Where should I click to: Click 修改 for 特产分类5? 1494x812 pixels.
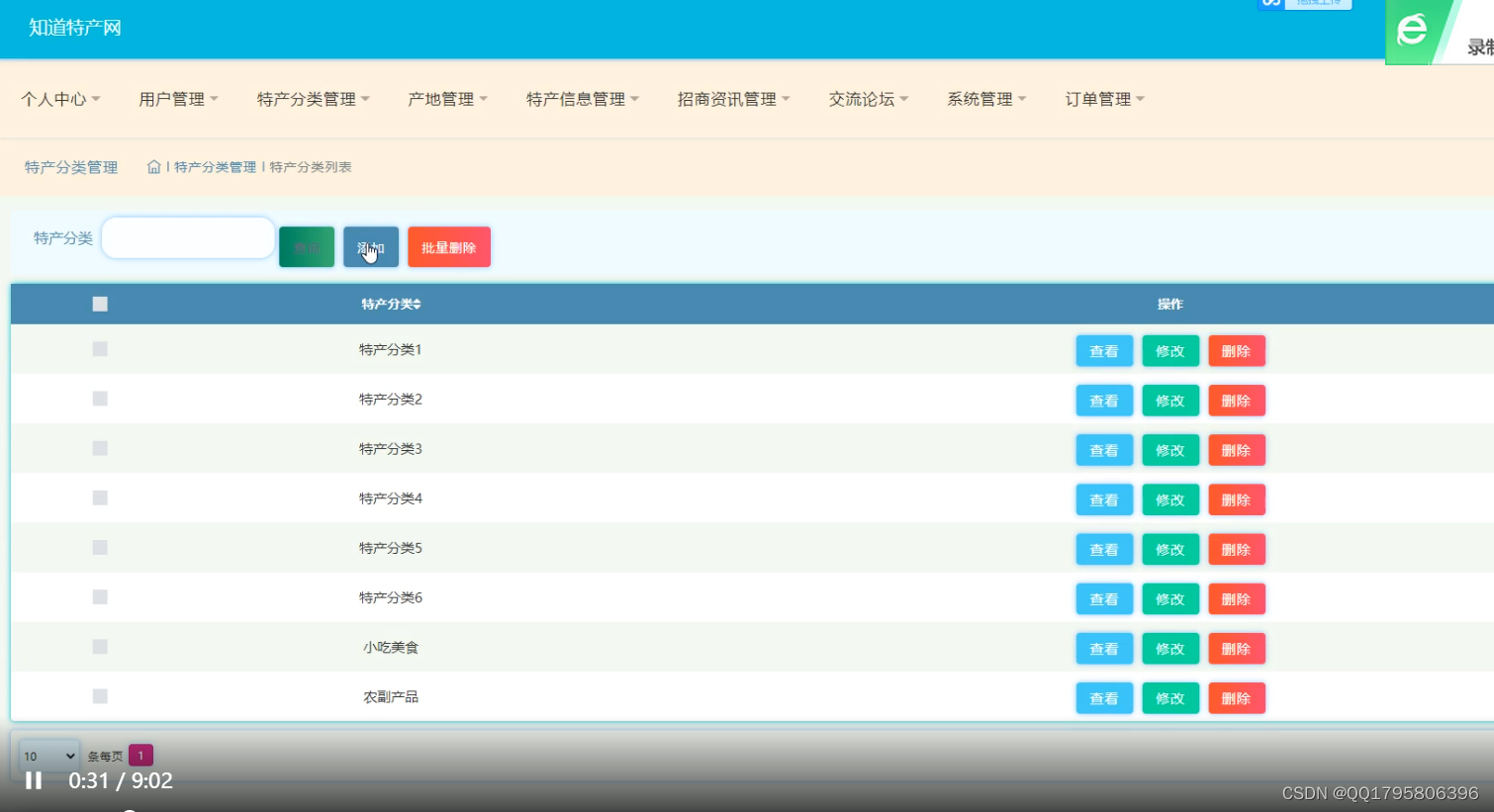coord(1170,549)
